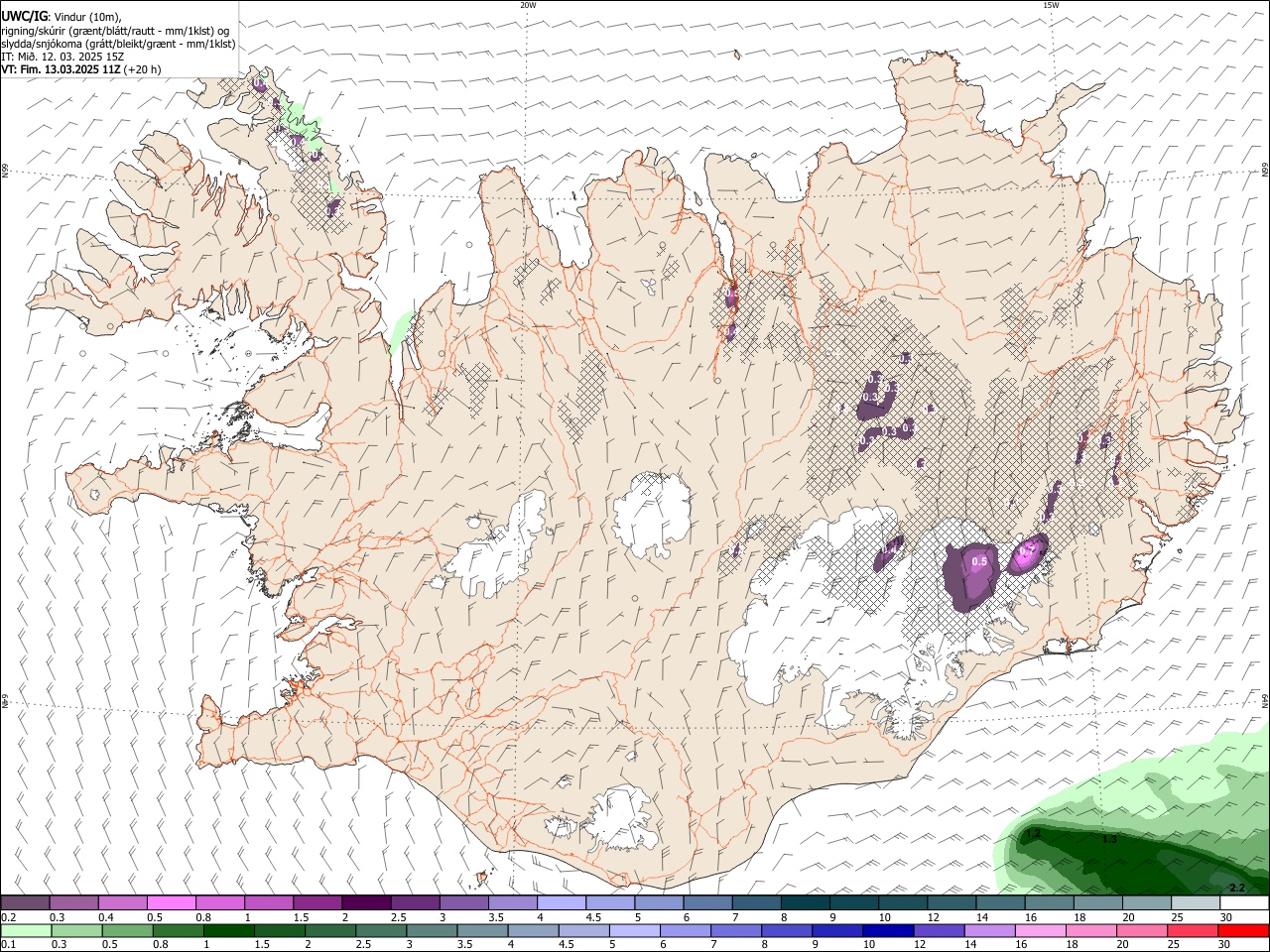Select upper legend row white swatch labeled 30
The width and height of the screenshot is (1270, 952).
pyautogui.click(x=1244, y=903)
